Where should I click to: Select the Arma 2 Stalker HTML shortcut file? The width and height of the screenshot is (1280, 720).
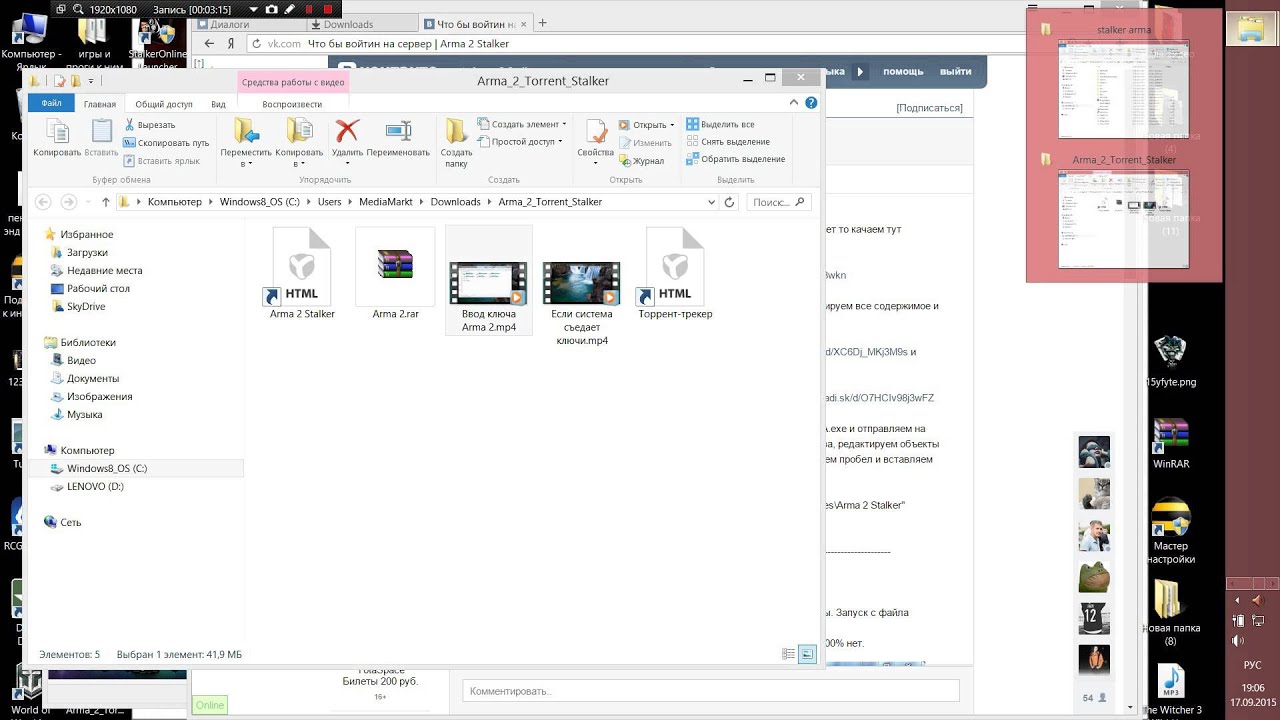(x=302, y=274)
